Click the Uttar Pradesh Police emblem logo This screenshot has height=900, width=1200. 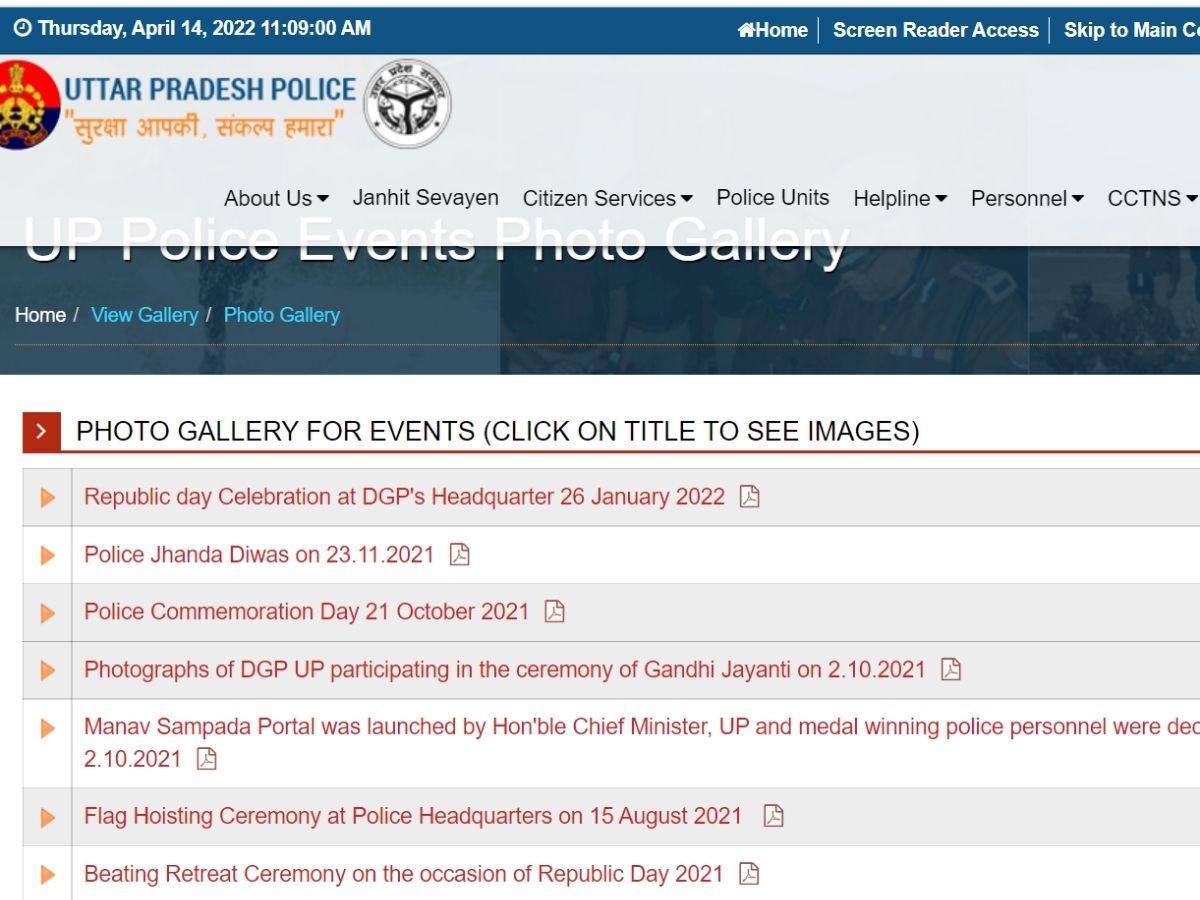(x=28, y=105)
